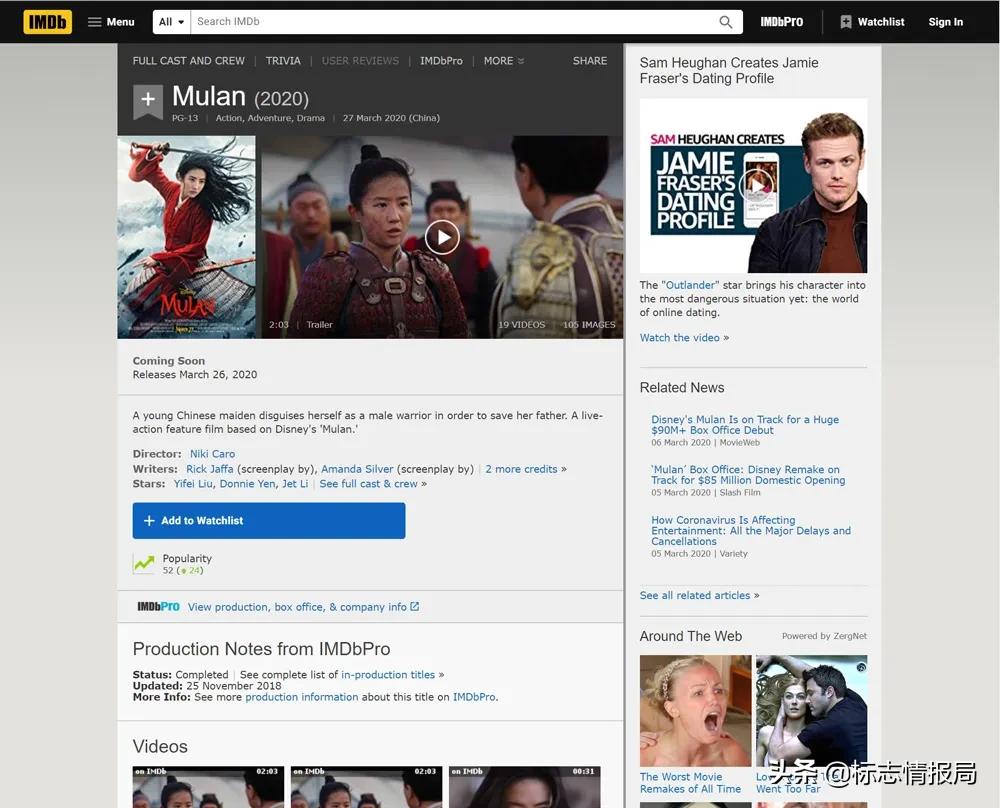Open the Mulan movie poster
Screen dimensions: 1000x808
coord(187,237)
